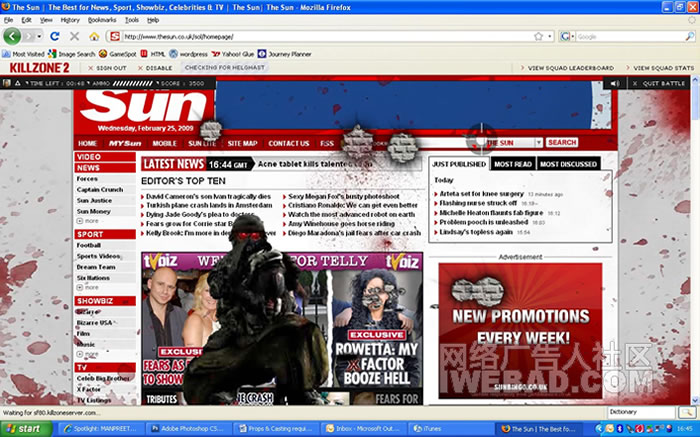Switch to Inbox - Microsoft Outlook in the taskbar
Image resolution: width=700 pixels, height=437 pixels.
(x=363, y=429)
